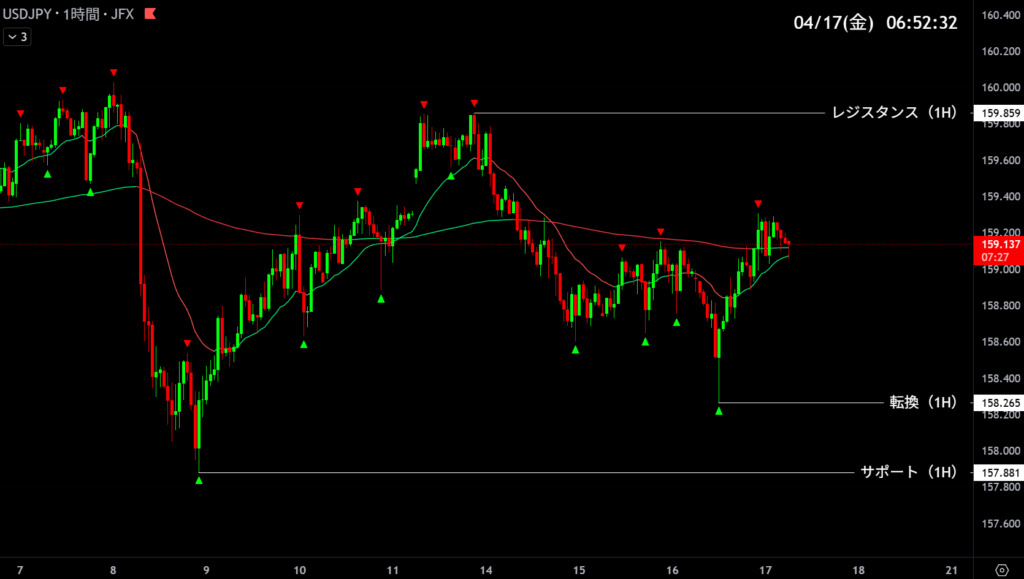Click the green up-arrow marker below the 158.265 low

(x=719, y=411)
